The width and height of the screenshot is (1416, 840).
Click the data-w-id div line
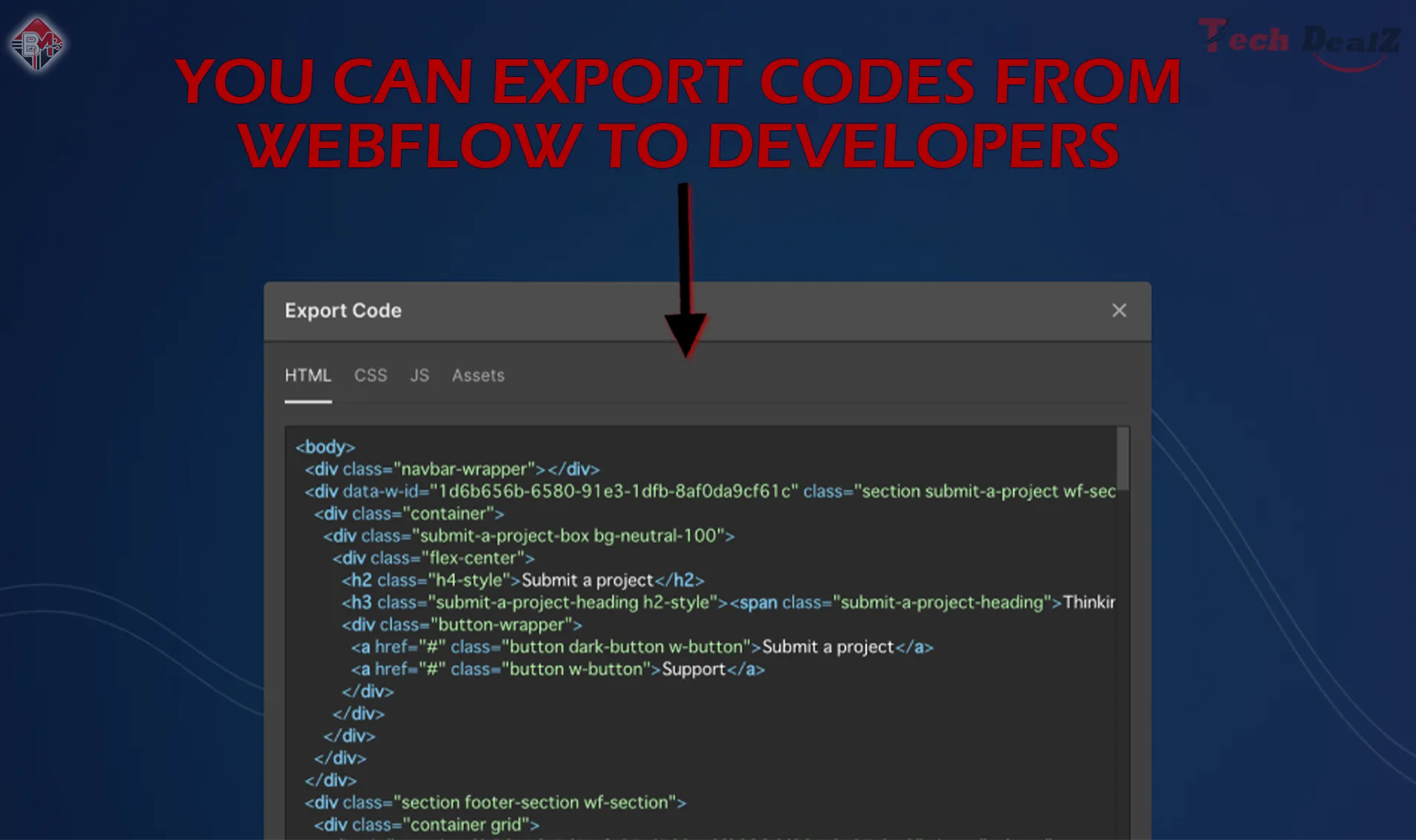710,491
